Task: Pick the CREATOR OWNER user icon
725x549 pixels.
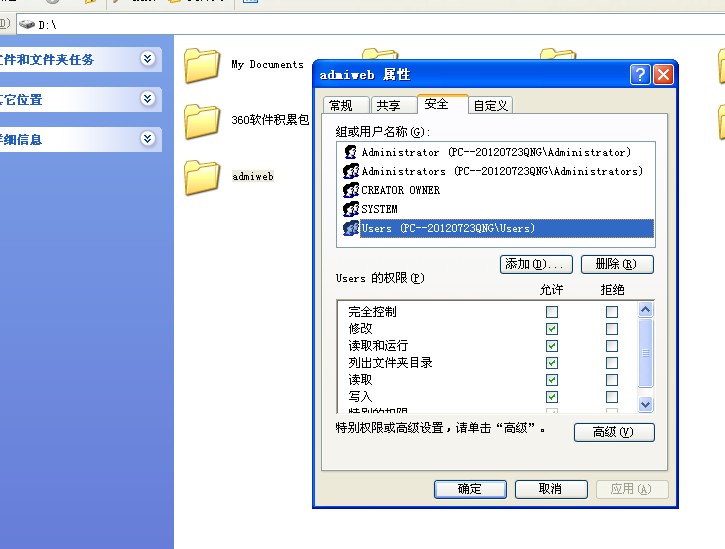Action: 351,190
